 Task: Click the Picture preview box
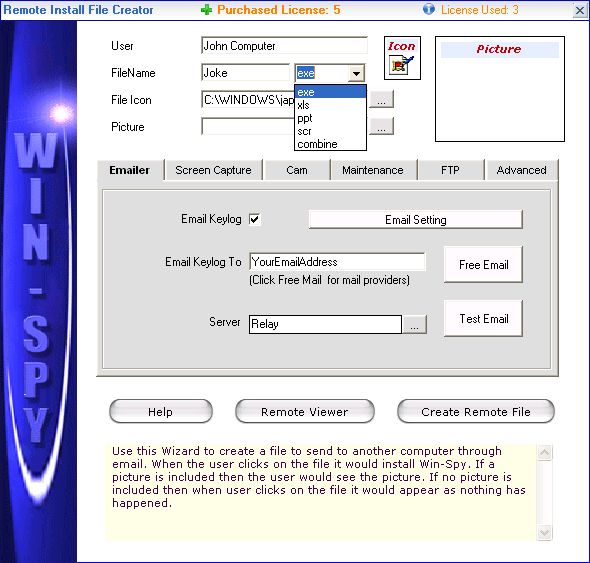pyautogui.click(x=500, y=89)
